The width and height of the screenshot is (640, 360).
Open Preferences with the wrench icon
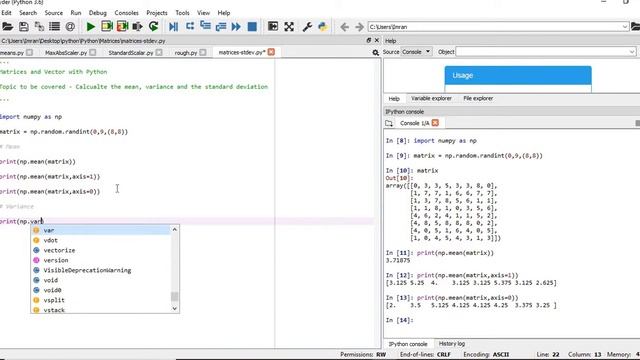coord(307,27)
